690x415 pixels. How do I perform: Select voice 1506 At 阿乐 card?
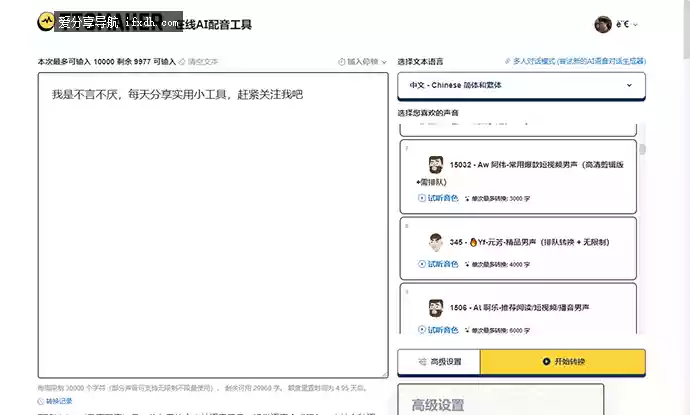[x=518, y=308]
